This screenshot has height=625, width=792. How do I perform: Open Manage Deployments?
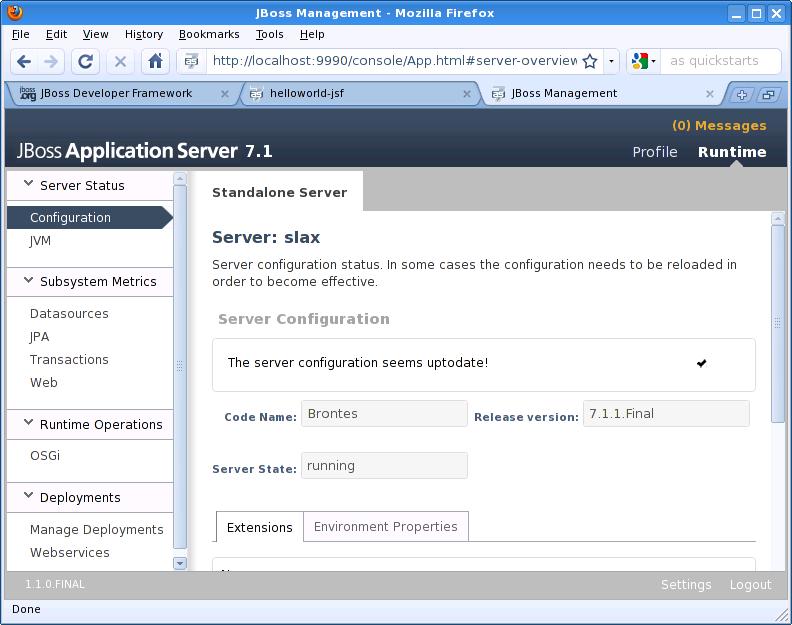96,530
